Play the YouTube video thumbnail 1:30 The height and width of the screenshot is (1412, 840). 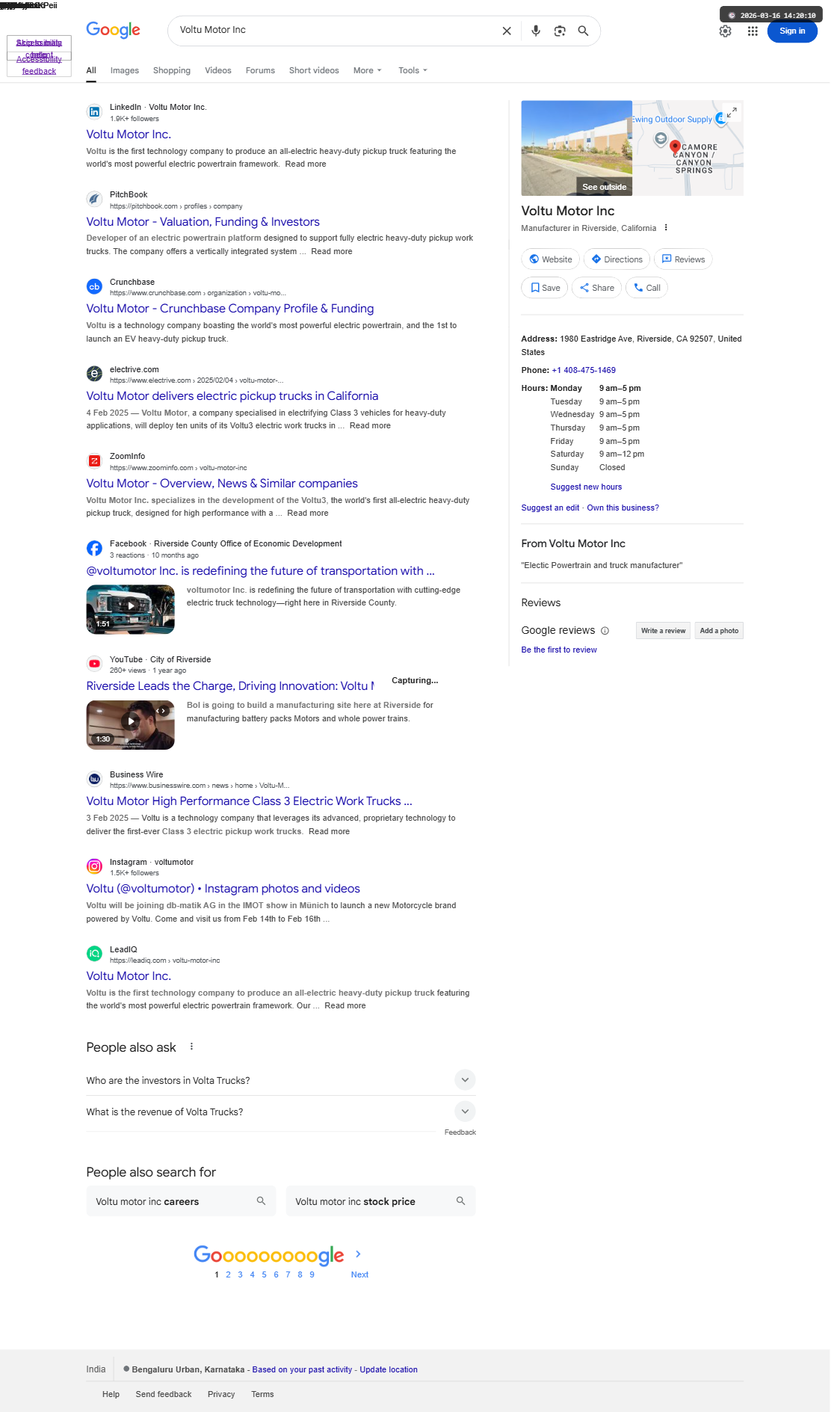131,724
